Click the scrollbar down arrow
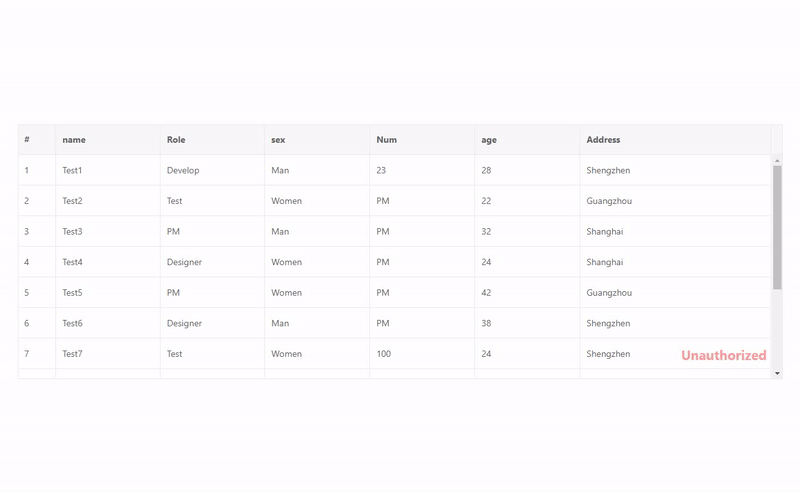 pos(777,374)
